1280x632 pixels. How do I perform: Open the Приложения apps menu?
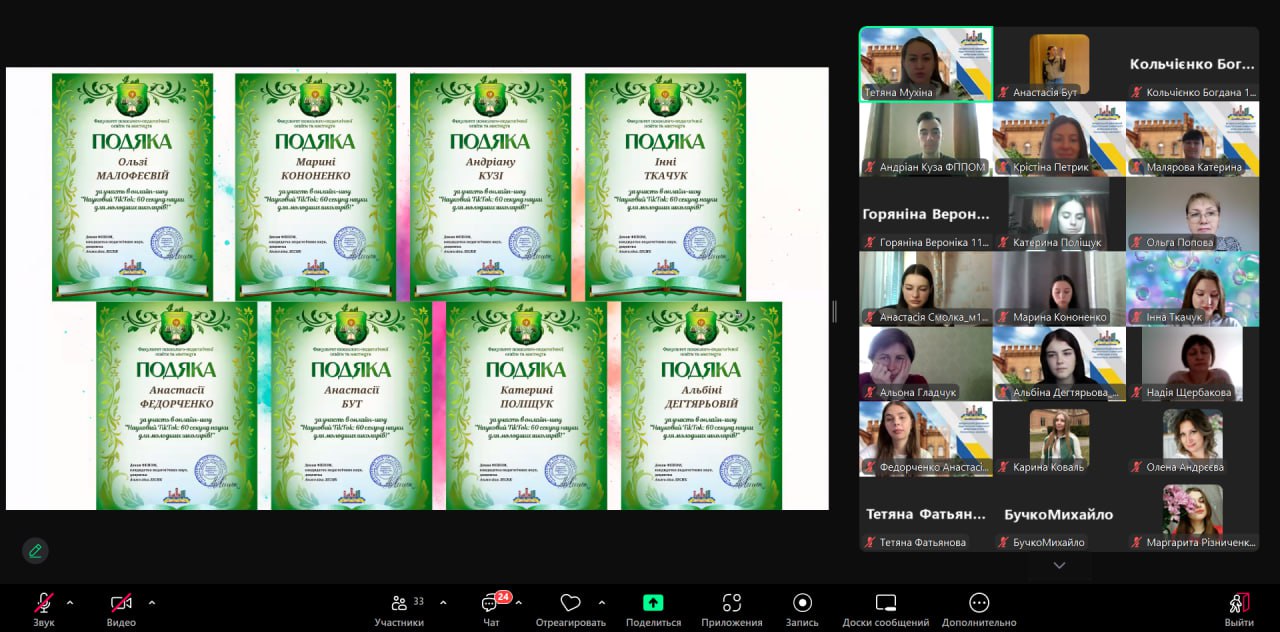(732, 608)
